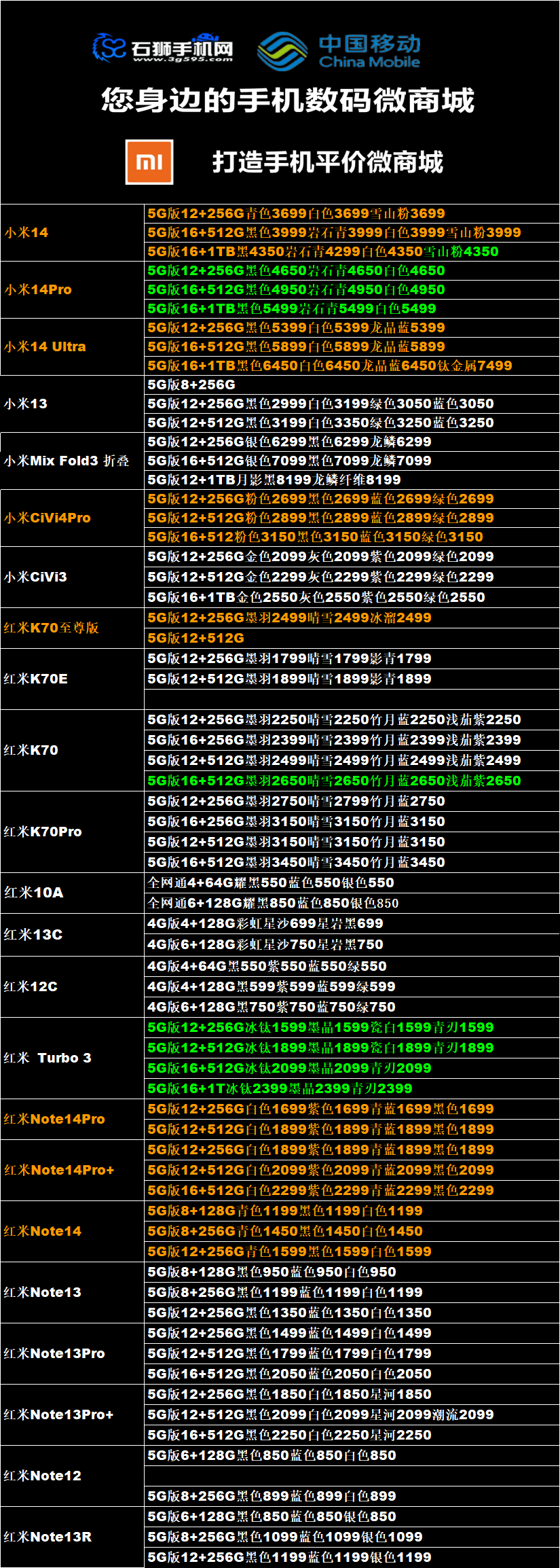Select the '红米K70至尊版' model cell
This screenshot has width=560, height=1568.
[x=72, y=628]
